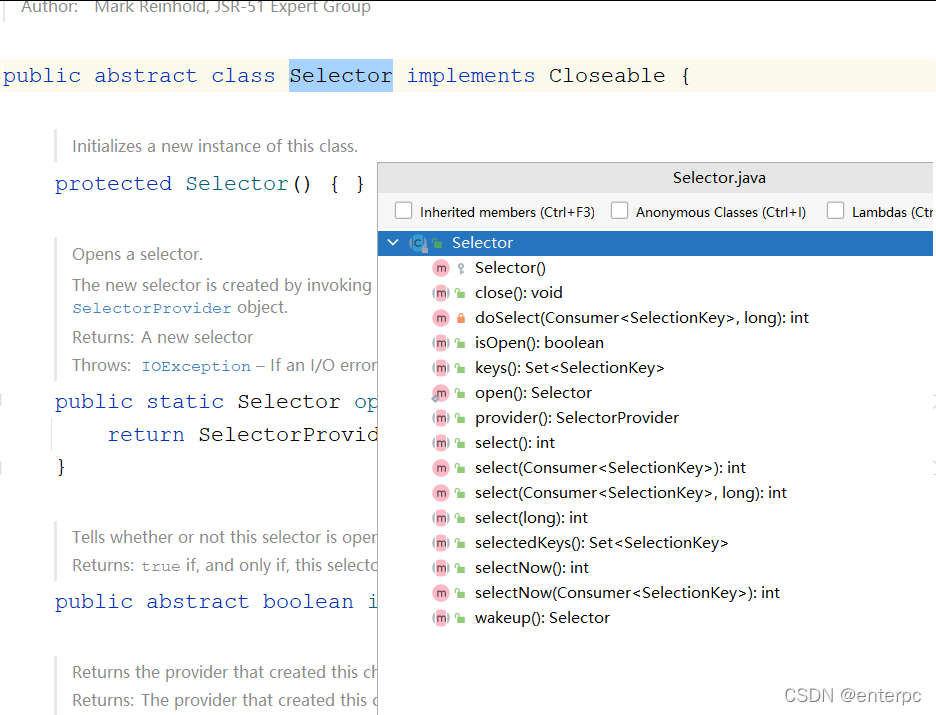Select the Selector class row in structure popup
This screenshot has width=936, height=715.
click(x=655, y=243)
